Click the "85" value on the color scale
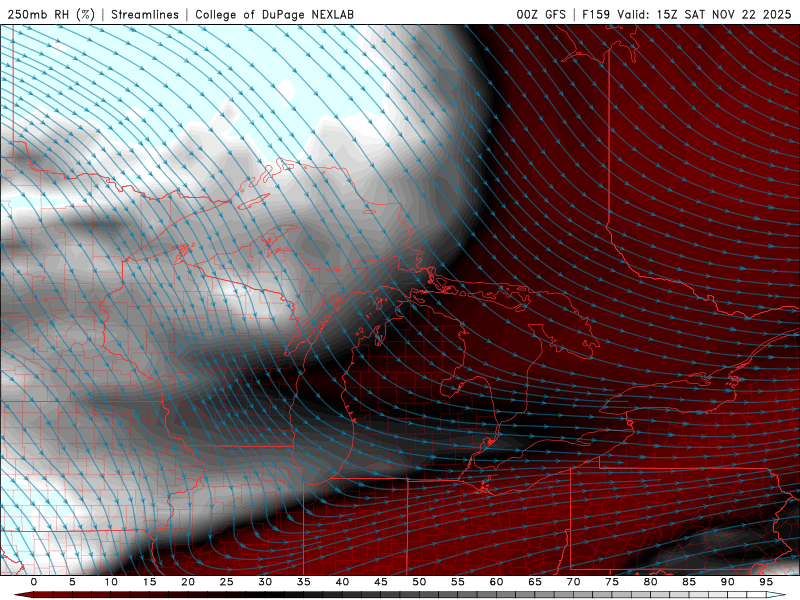The height and width of the screenshot is (600, 800). click(x=689, y=582)
